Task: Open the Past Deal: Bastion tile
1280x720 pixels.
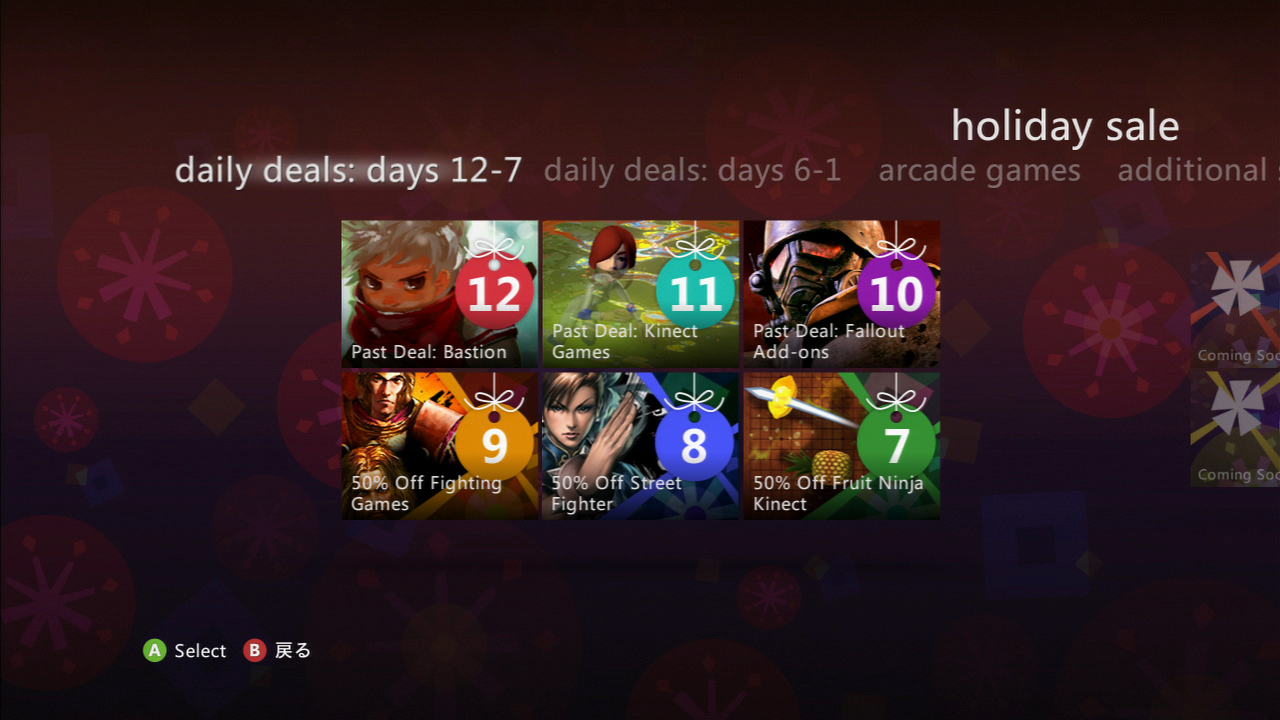Action: pyautogui.click(x=440, y=294)
